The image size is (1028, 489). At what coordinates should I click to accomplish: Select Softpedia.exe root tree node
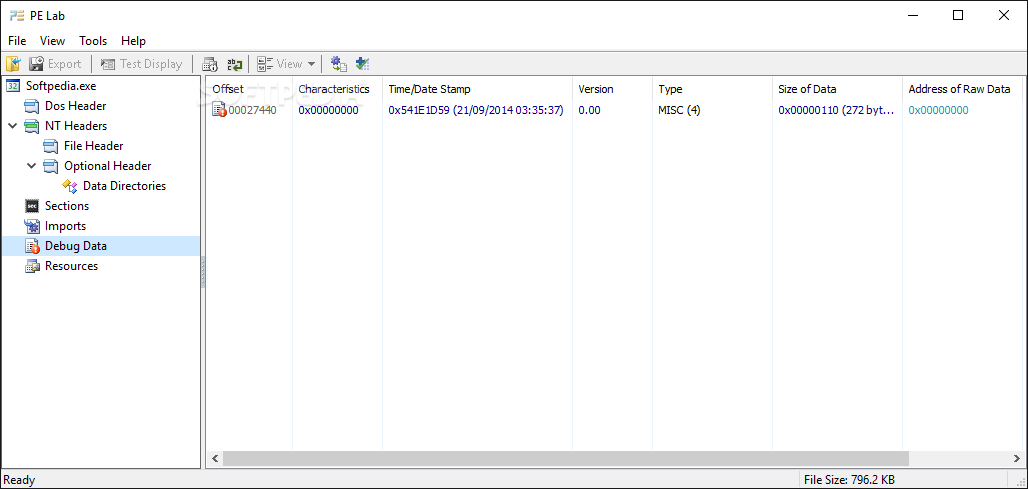pos(61,85)
